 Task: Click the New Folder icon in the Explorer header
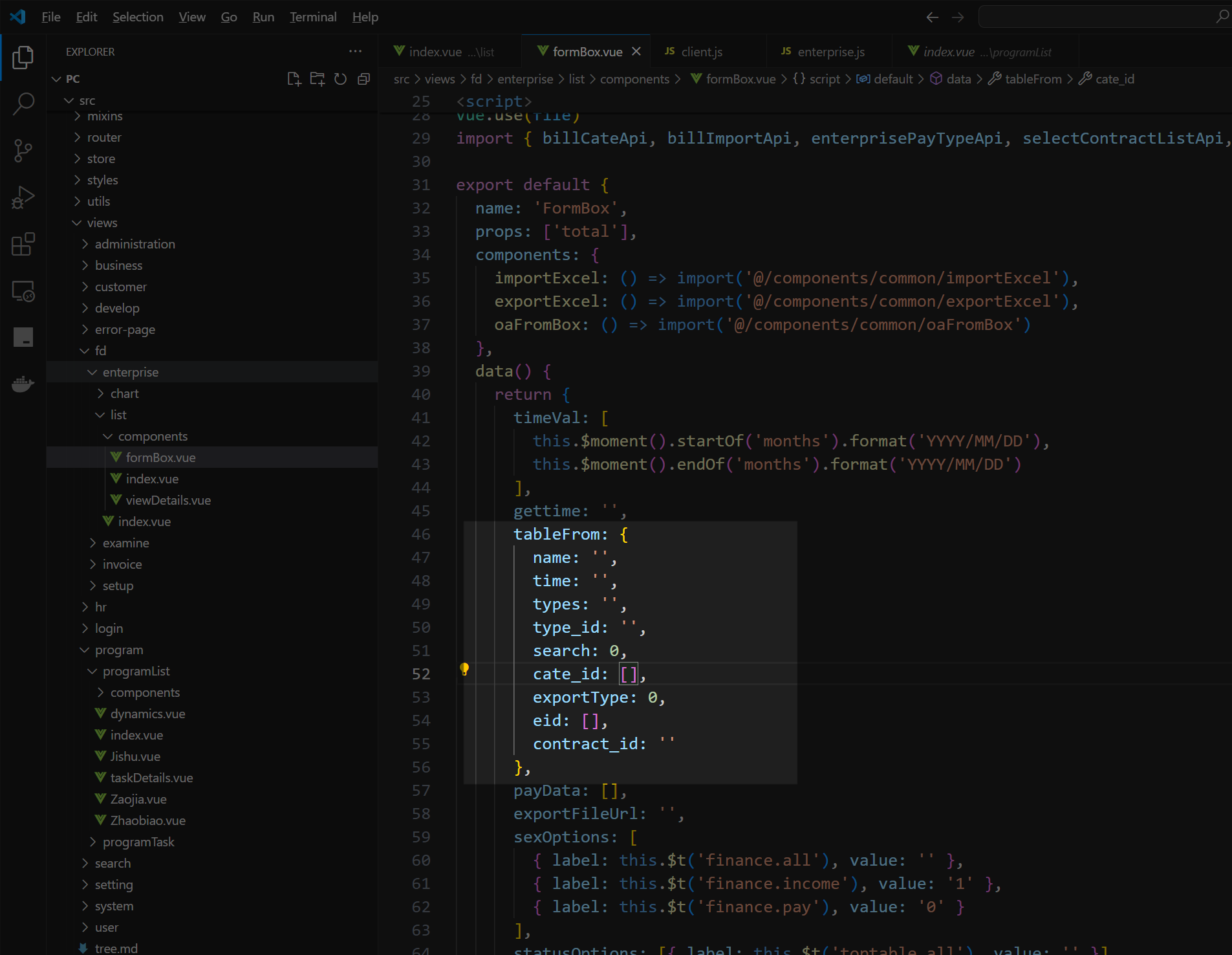318,79
